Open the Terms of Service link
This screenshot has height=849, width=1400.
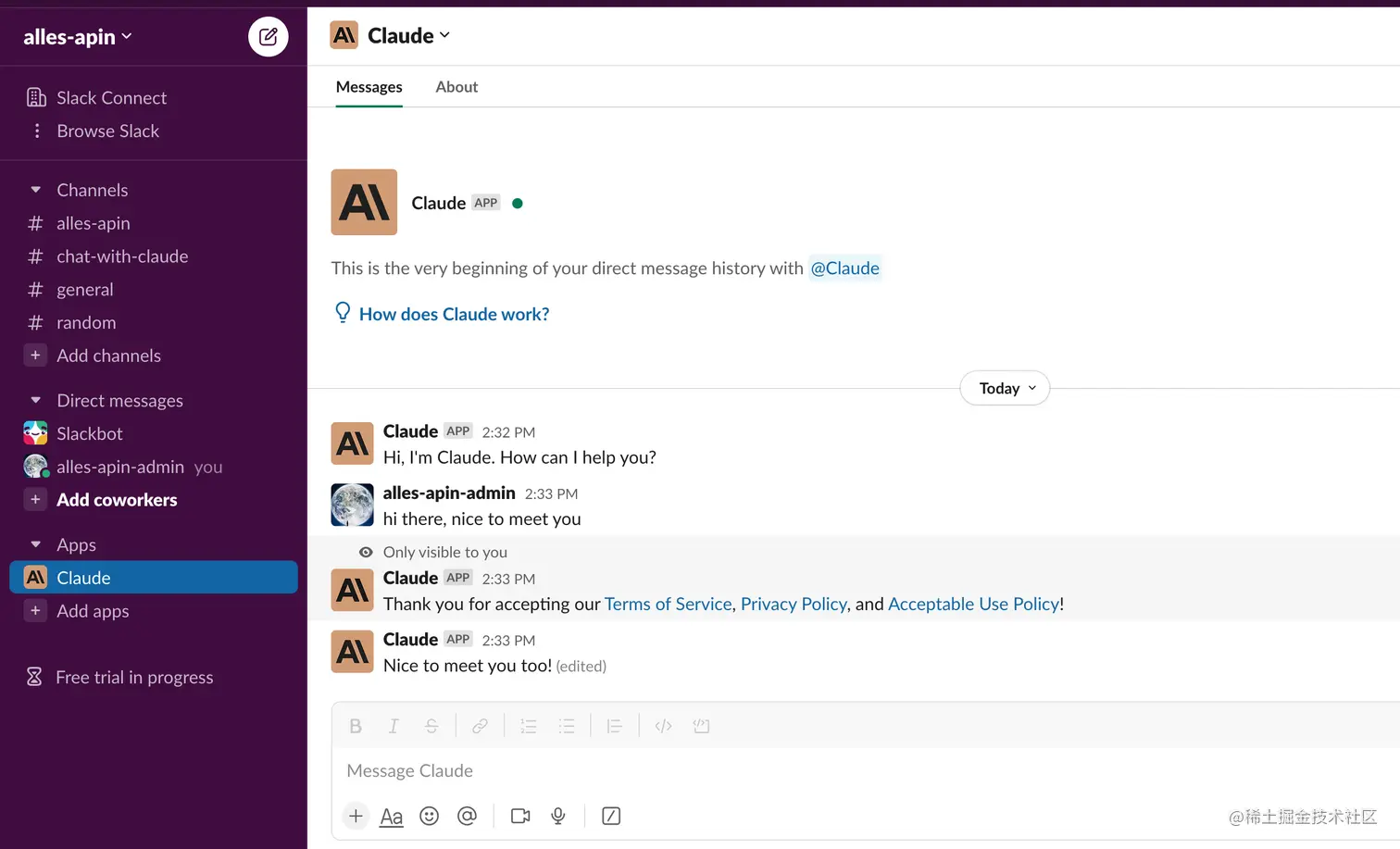[x=669, y=604]
